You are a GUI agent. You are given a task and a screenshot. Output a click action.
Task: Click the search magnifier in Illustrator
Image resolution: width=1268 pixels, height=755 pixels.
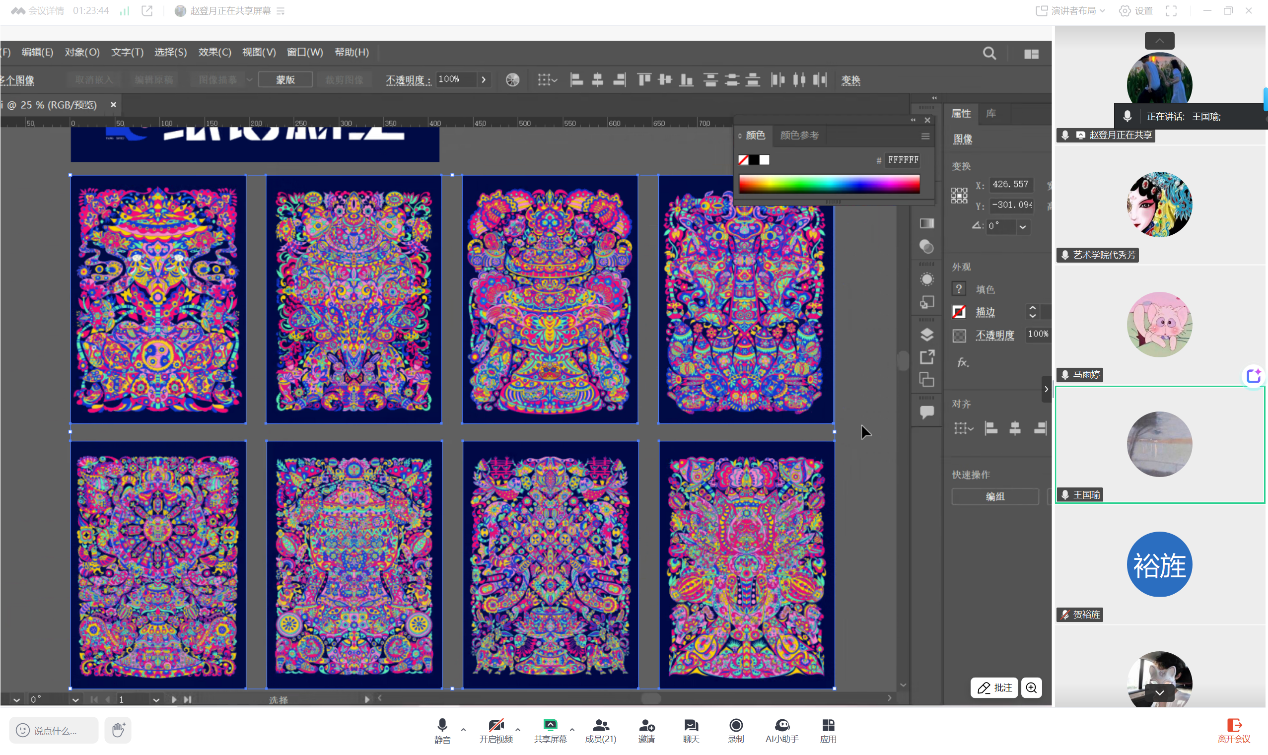(989, 53)
